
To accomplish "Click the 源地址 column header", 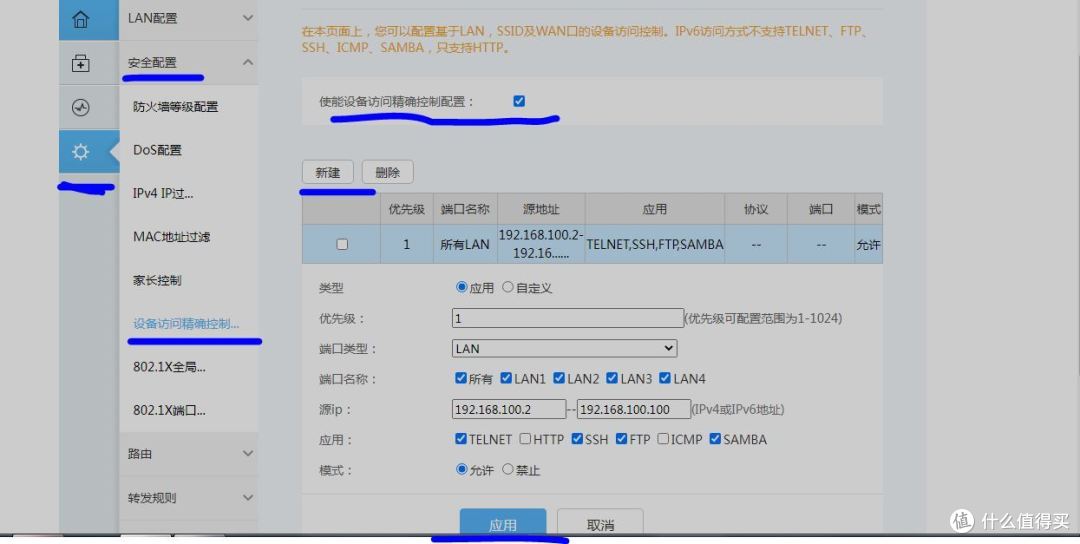I will coord(541,209).
